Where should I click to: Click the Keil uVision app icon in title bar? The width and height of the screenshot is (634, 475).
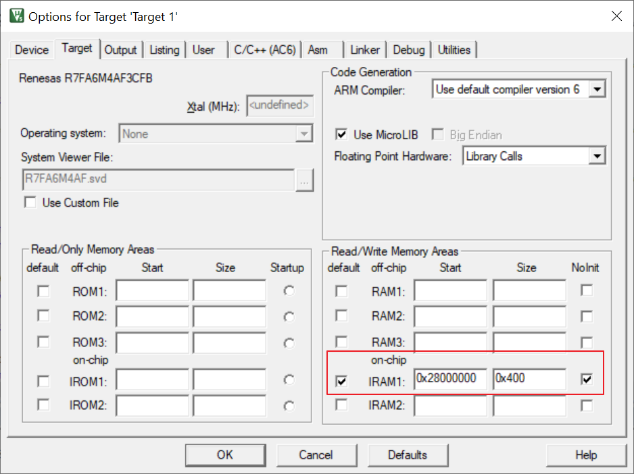coord(17,16)
